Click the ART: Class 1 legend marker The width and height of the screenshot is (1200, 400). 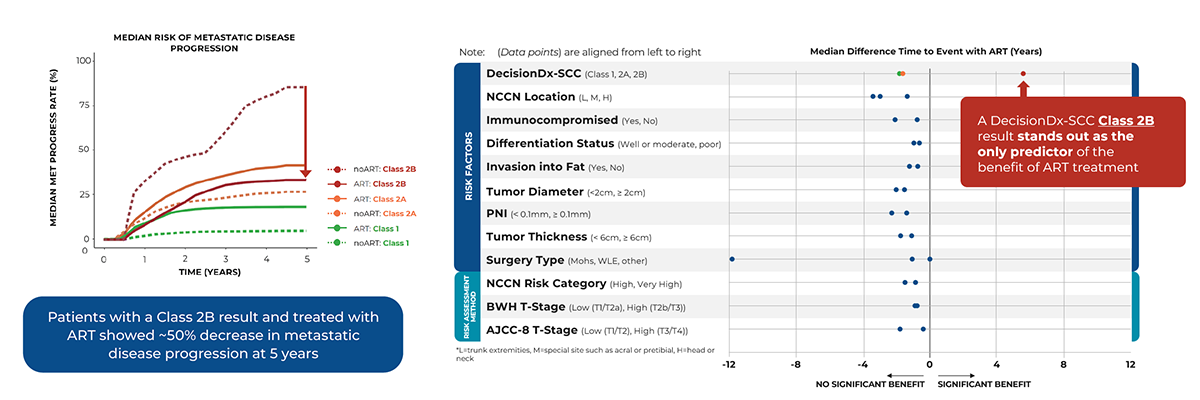[338, 228]
